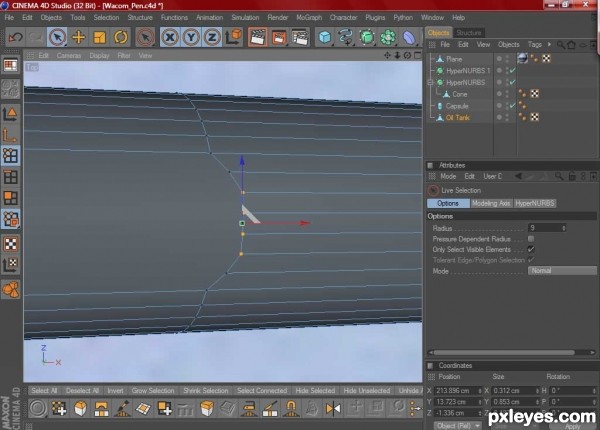
Task: Select the Magnet tool icon
Action: [291, 408]
